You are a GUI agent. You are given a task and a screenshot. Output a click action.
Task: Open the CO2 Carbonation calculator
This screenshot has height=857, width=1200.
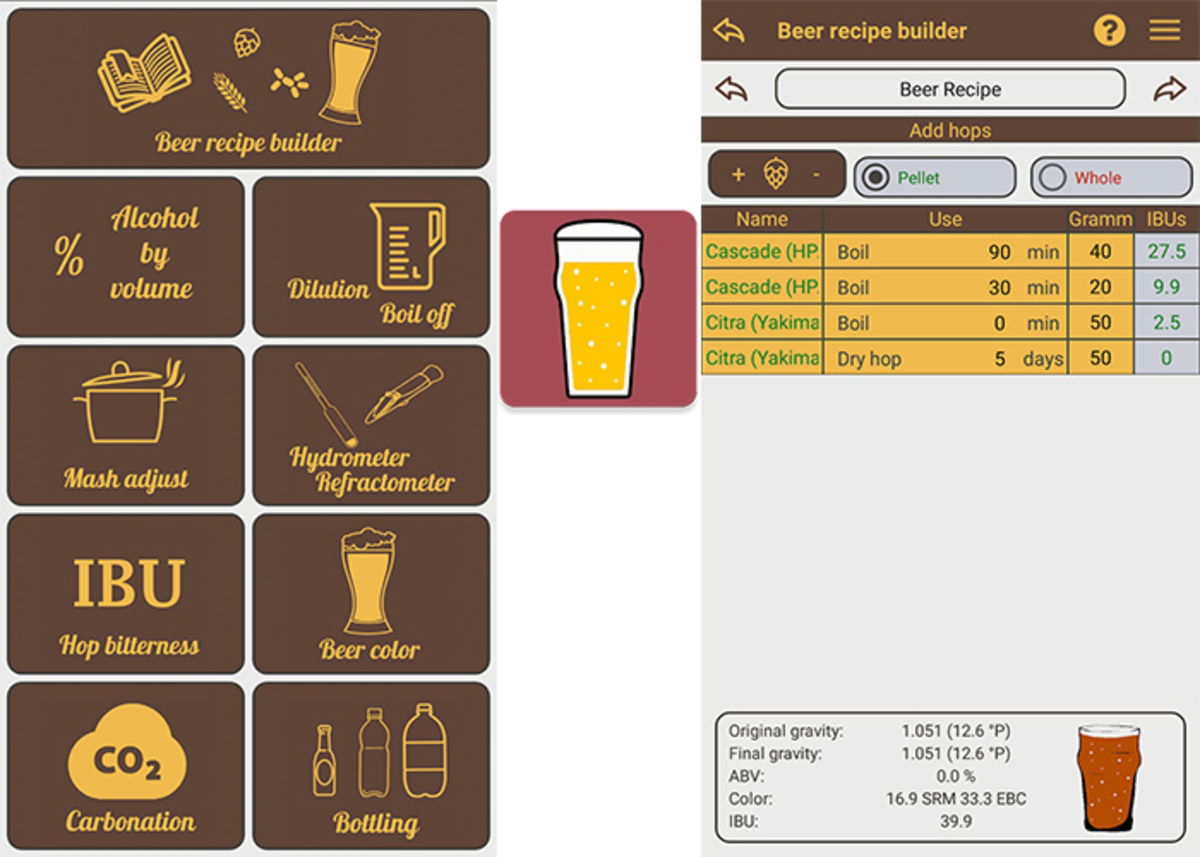click(124, 763)
